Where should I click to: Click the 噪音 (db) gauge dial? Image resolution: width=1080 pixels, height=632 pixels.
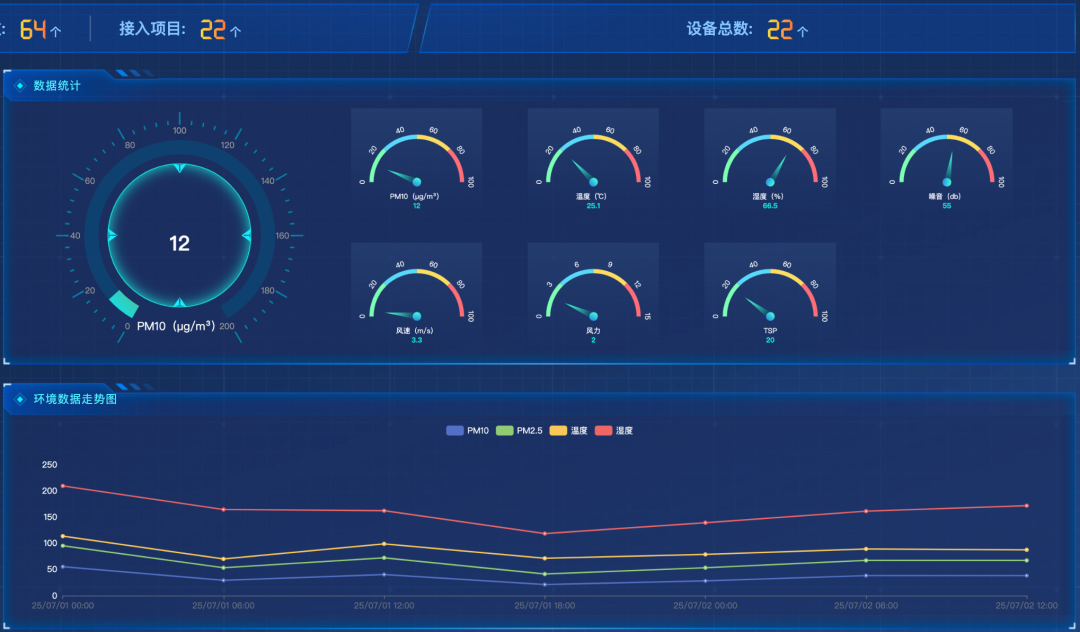[x=946, y=159]
